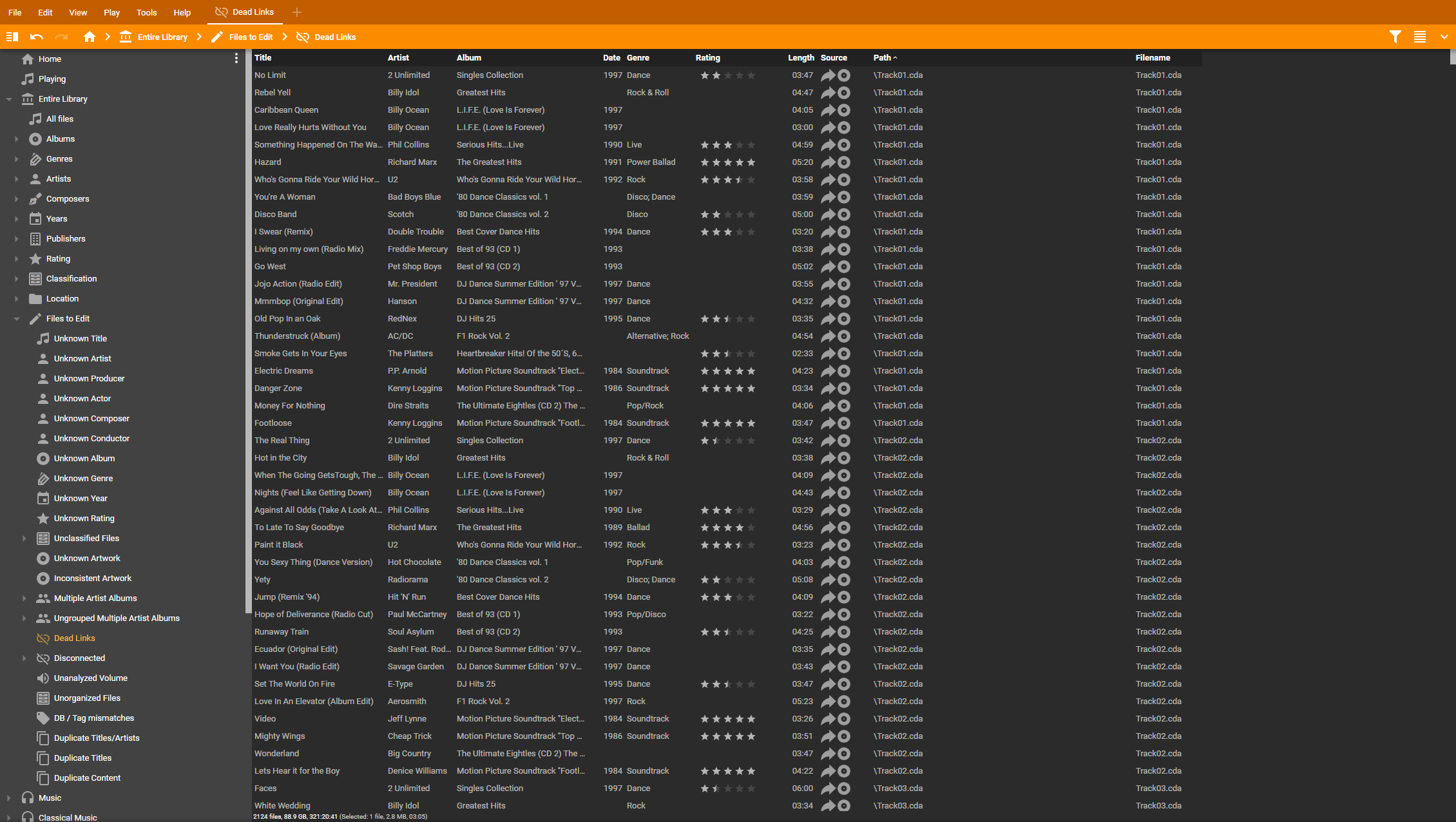Click the share arrow icon for No Limit
This screenshot has width=1456, height=822.
[828, 75]
